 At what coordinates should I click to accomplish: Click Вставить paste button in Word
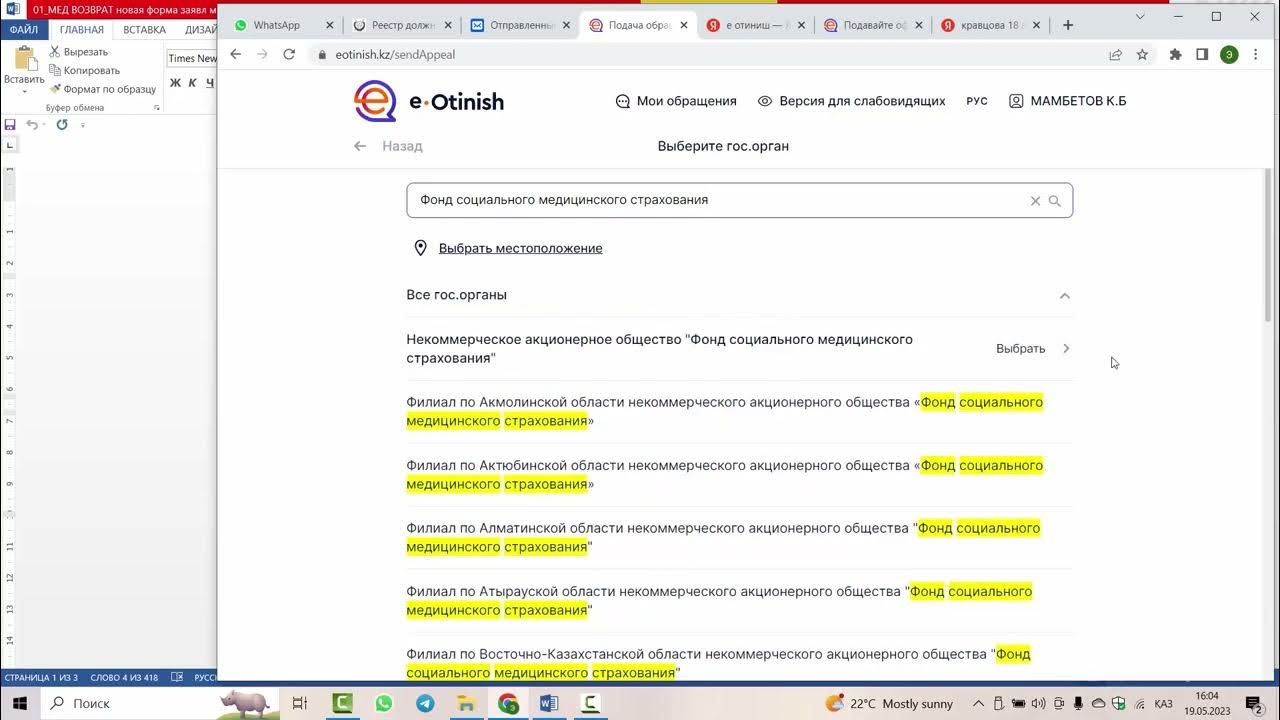pyautogui.click(x=24, y=68)
